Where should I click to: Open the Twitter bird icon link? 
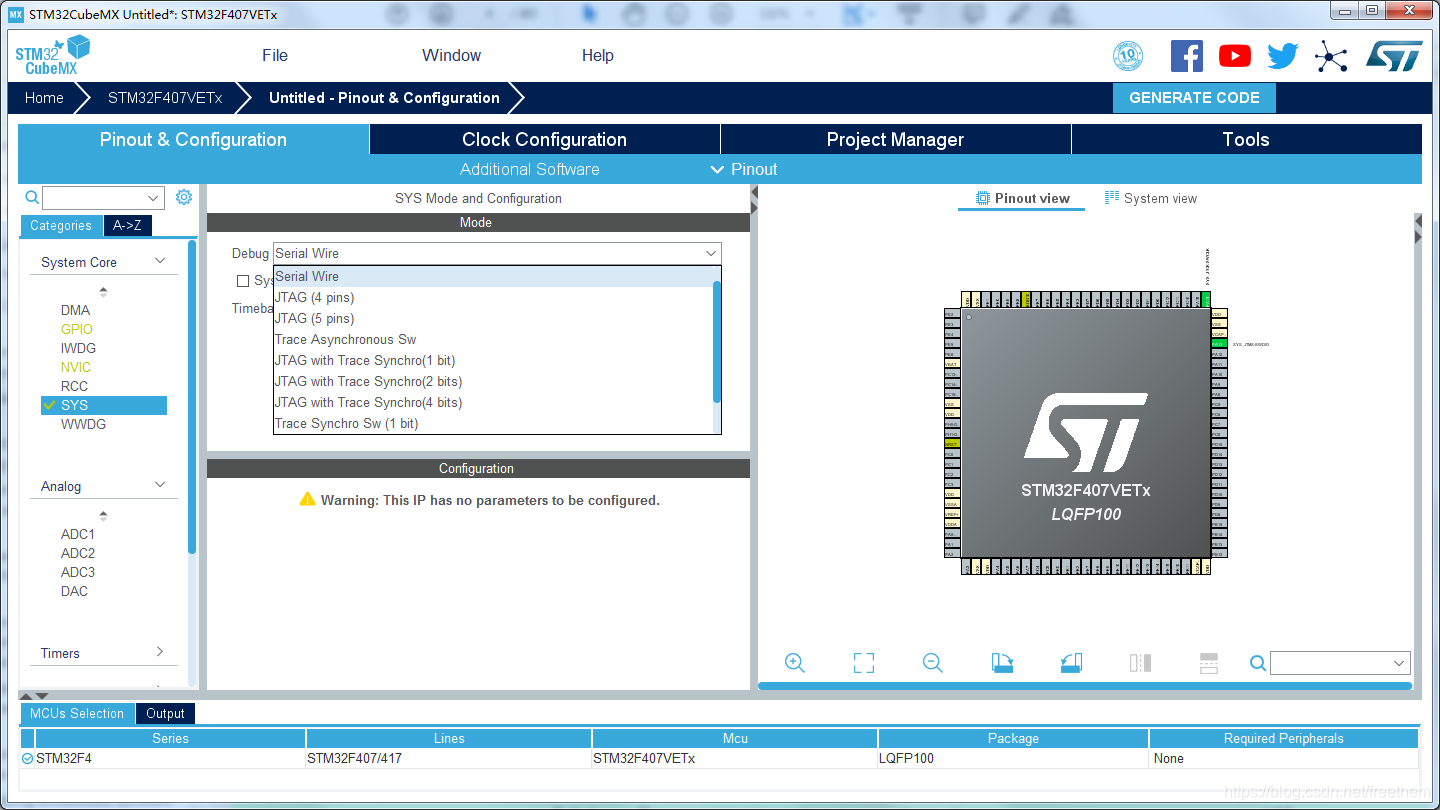click(1283, 56)
